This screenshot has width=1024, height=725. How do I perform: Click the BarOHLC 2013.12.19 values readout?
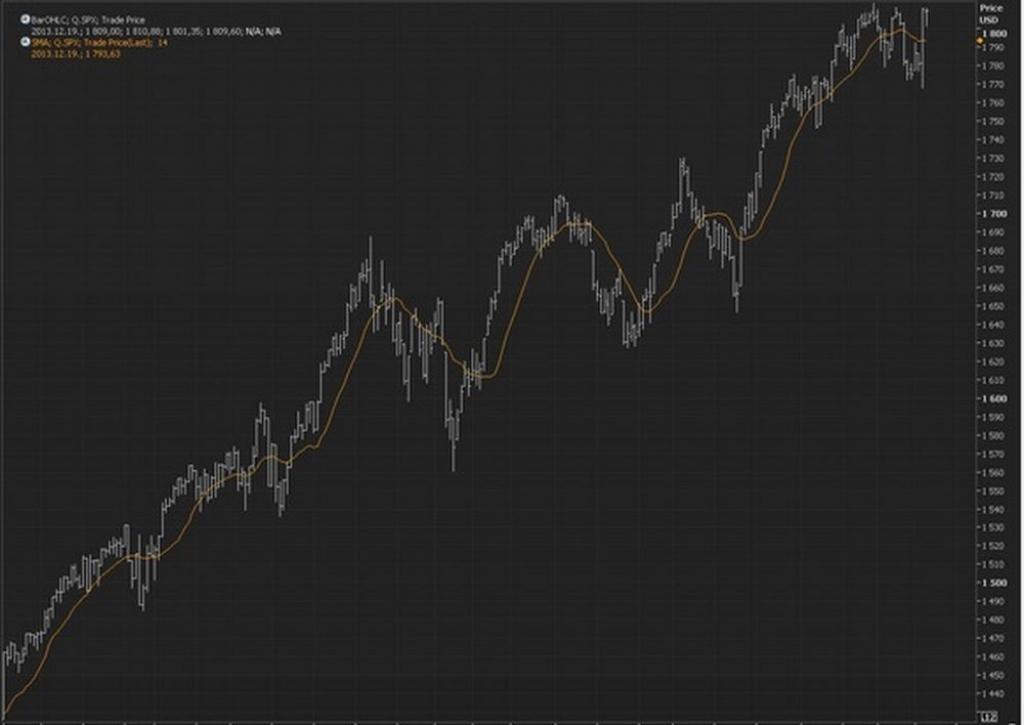[157, 31]
